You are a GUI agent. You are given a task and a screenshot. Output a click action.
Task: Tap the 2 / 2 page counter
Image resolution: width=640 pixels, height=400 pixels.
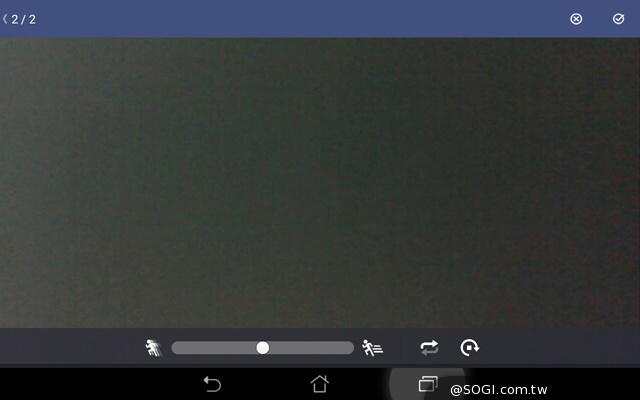click(x=24, y=19)
